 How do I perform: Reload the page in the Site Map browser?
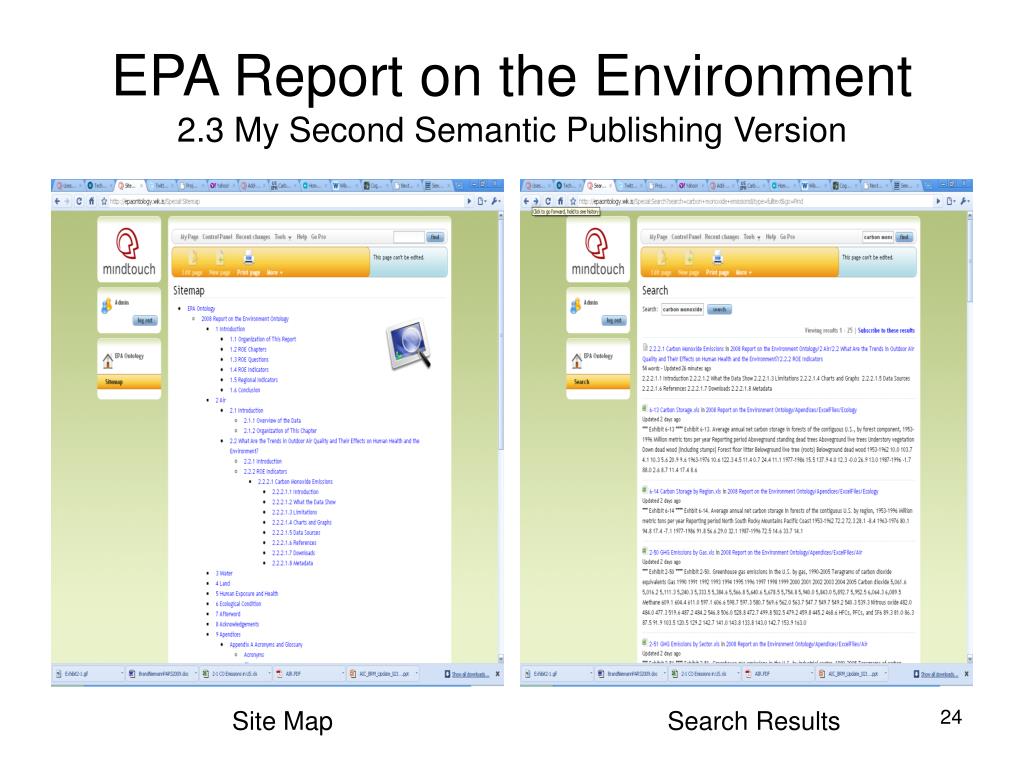tap(79, 201)
